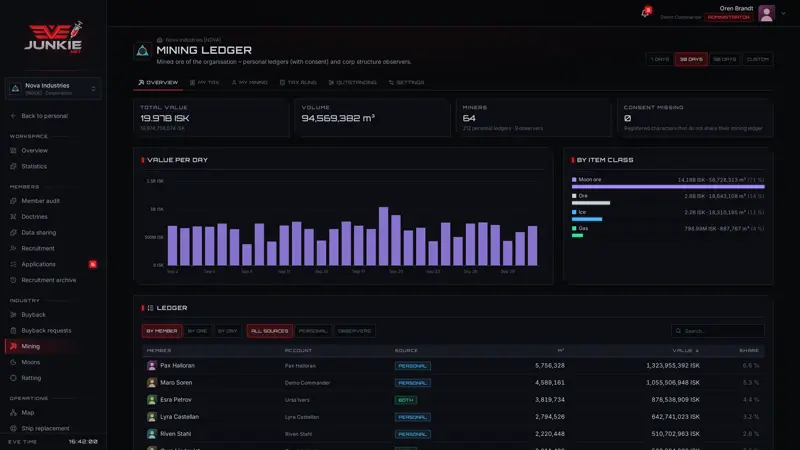Open the Ratting sidebar icon
The width and height of the screenshot is (800, 450).
point(13,378)
